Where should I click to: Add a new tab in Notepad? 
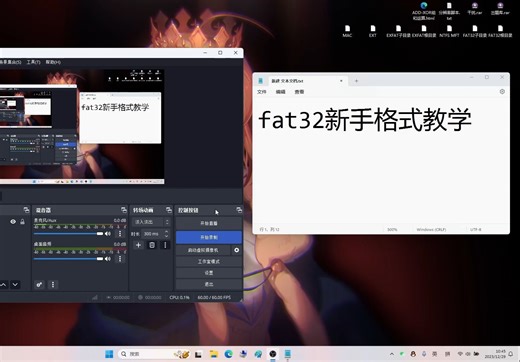pyautogui.click(x=356, y=81)
